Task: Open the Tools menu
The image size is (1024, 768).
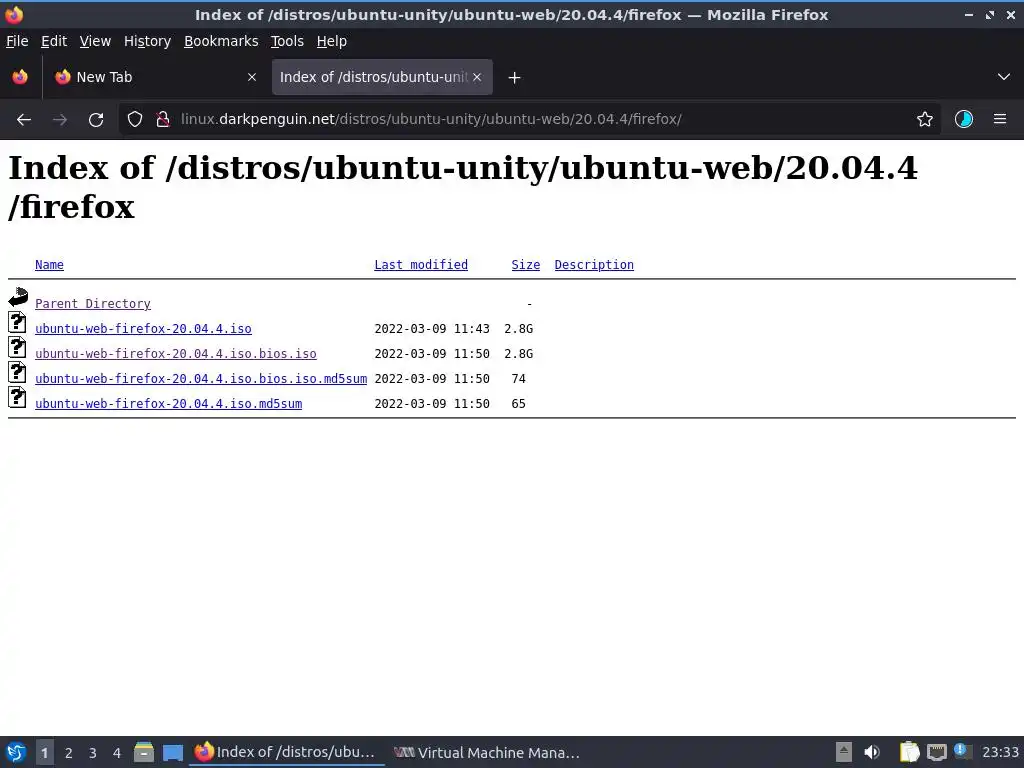Action: [x=287, y=41]
